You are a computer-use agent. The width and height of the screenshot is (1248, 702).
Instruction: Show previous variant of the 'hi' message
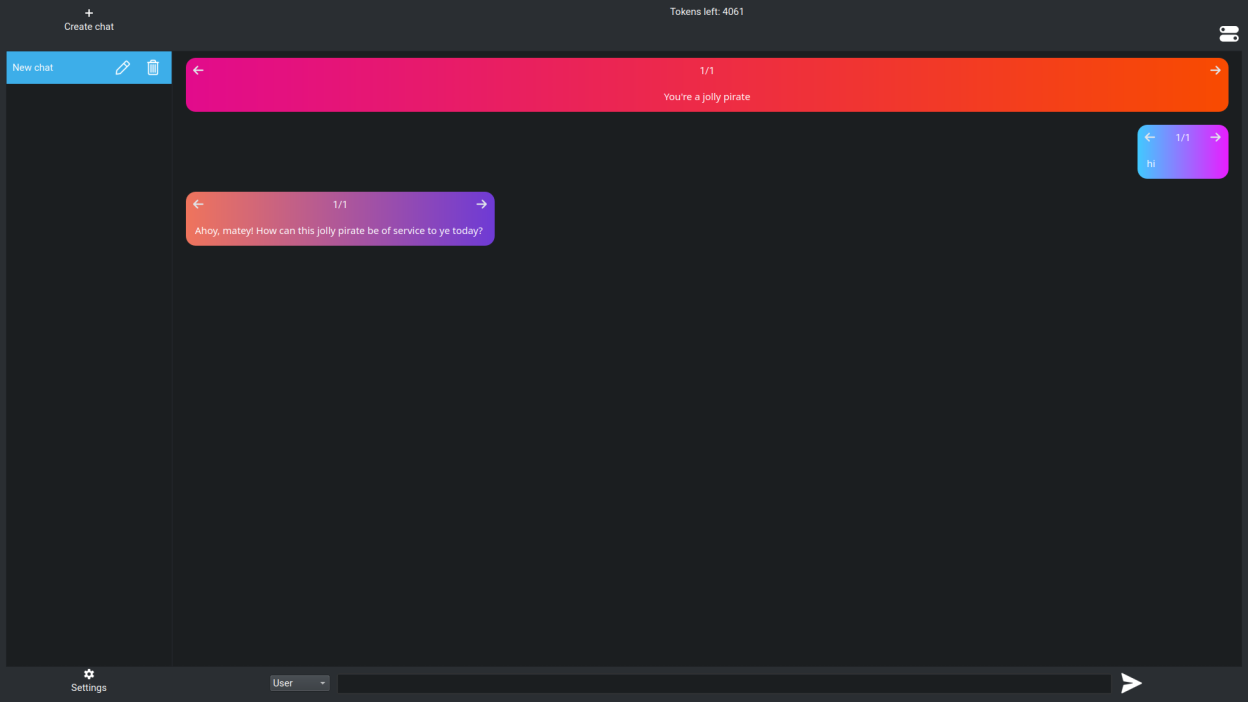pos(1150,137)
